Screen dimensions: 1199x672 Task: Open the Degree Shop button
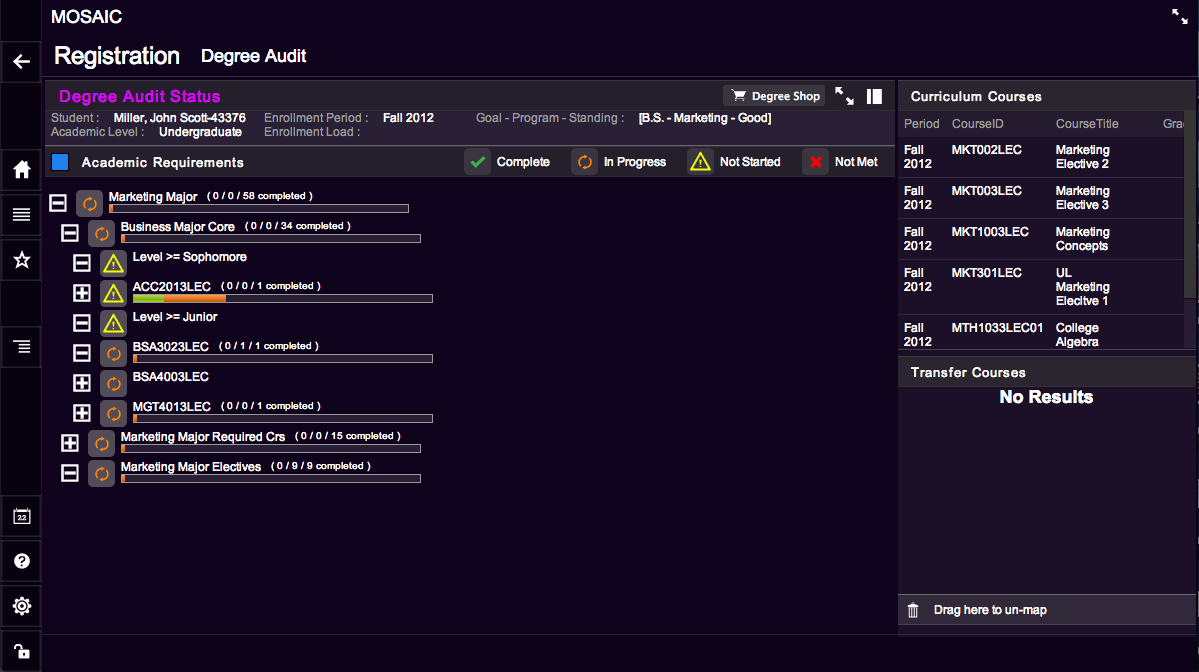774,96
